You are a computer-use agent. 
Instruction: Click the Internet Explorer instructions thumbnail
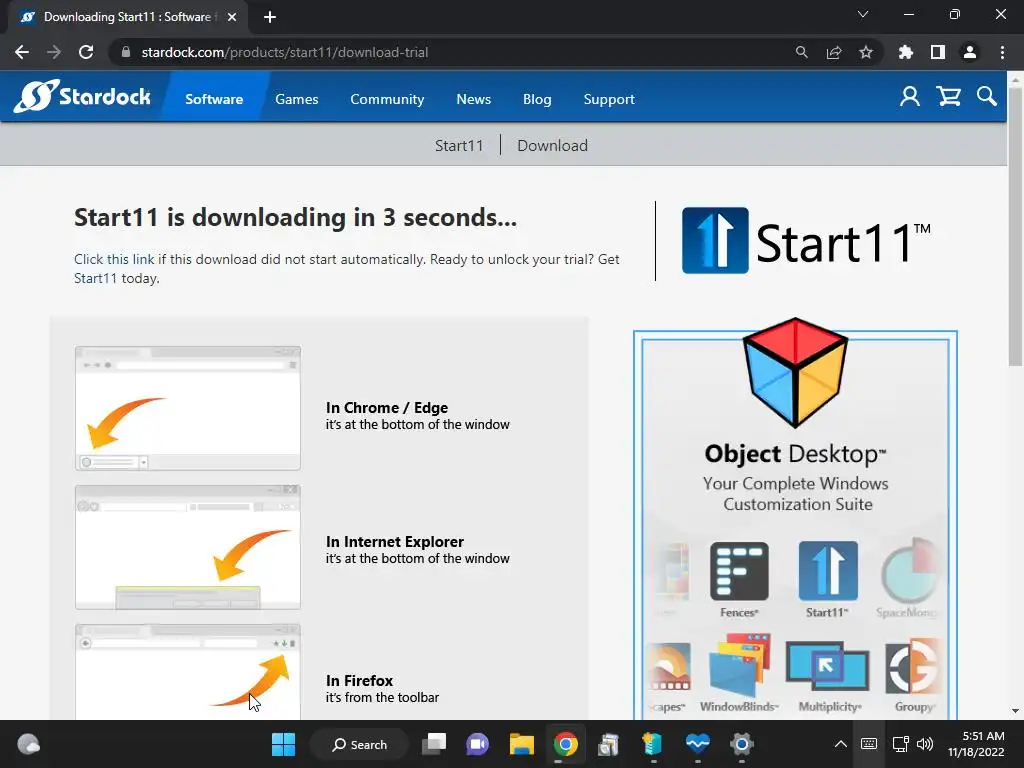coord(188,547)
